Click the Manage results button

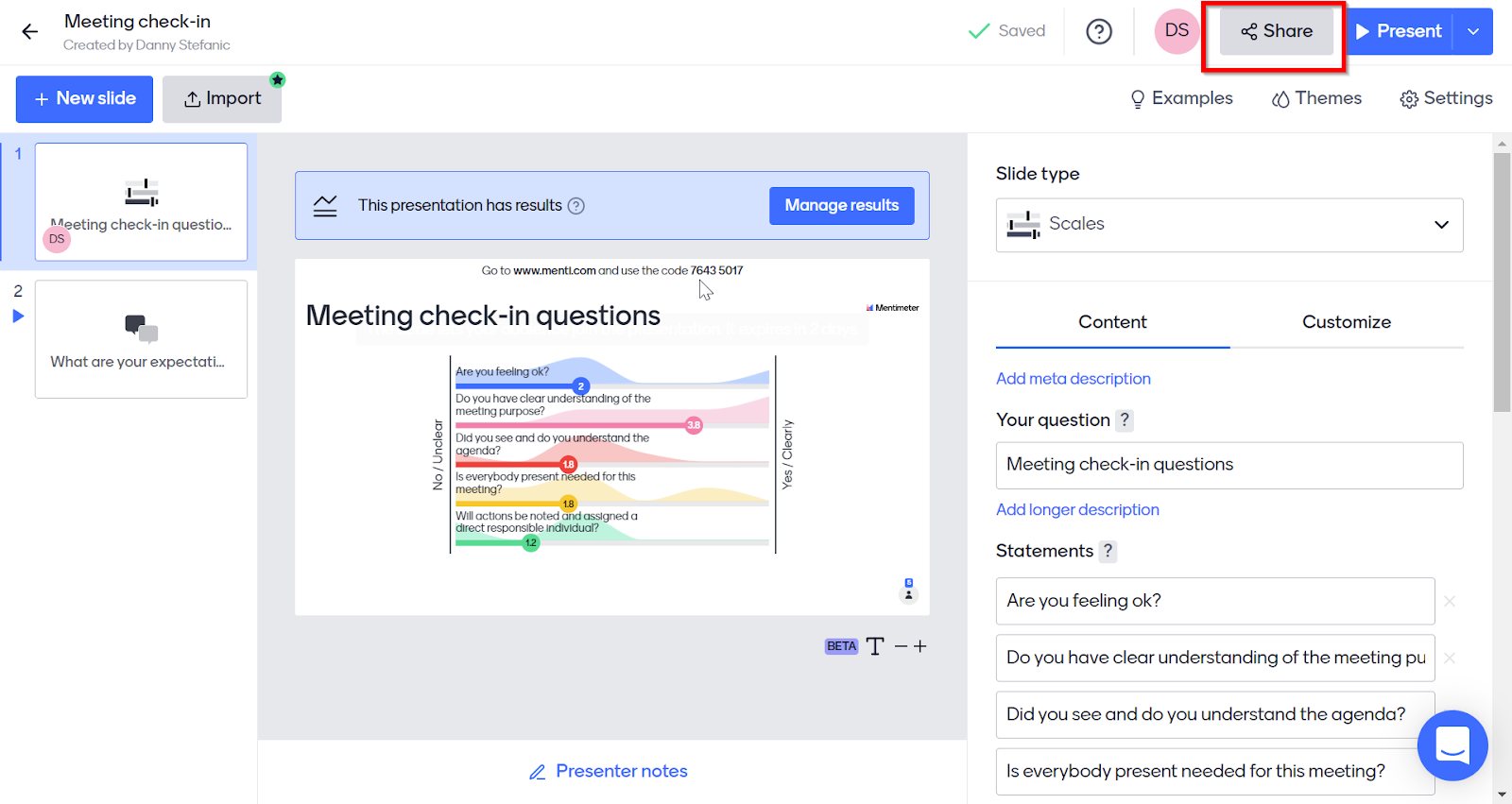[841, 206]
